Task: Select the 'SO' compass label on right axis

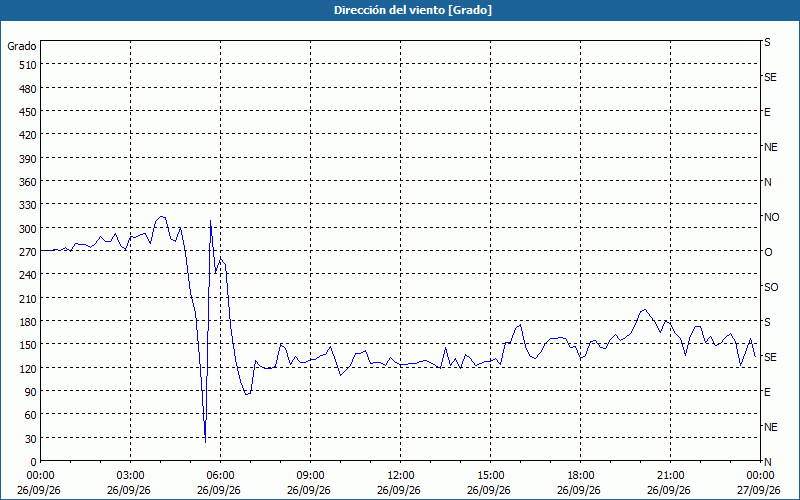Action: 771,287
